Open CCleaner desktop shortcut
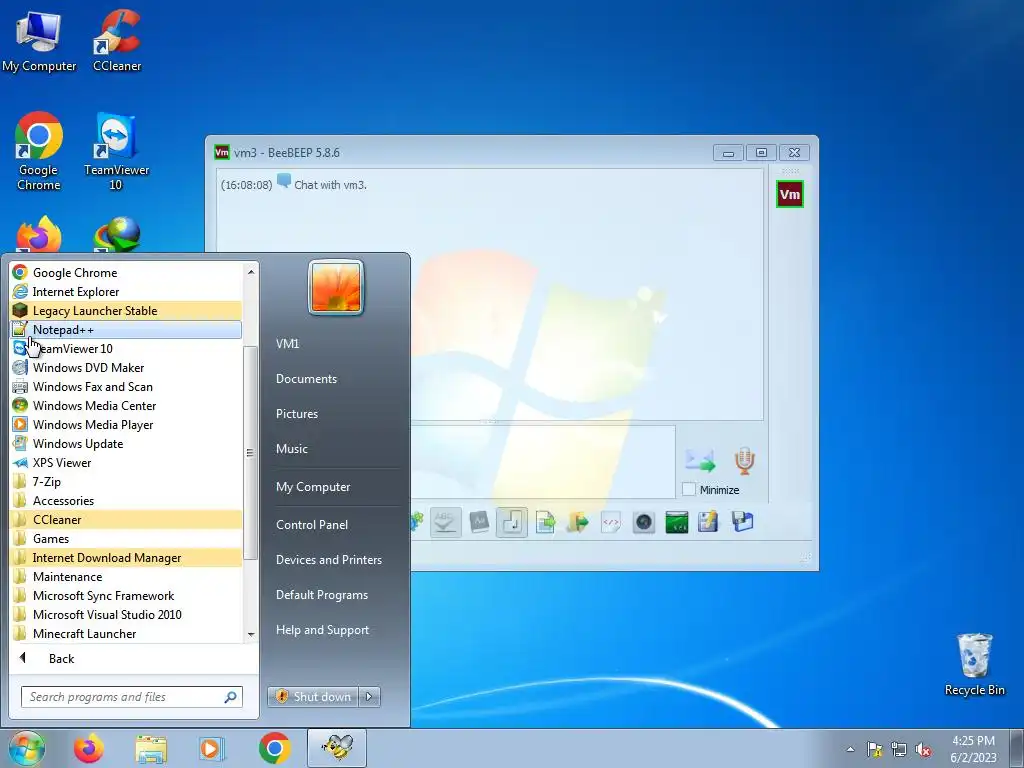 coord(117,40)
